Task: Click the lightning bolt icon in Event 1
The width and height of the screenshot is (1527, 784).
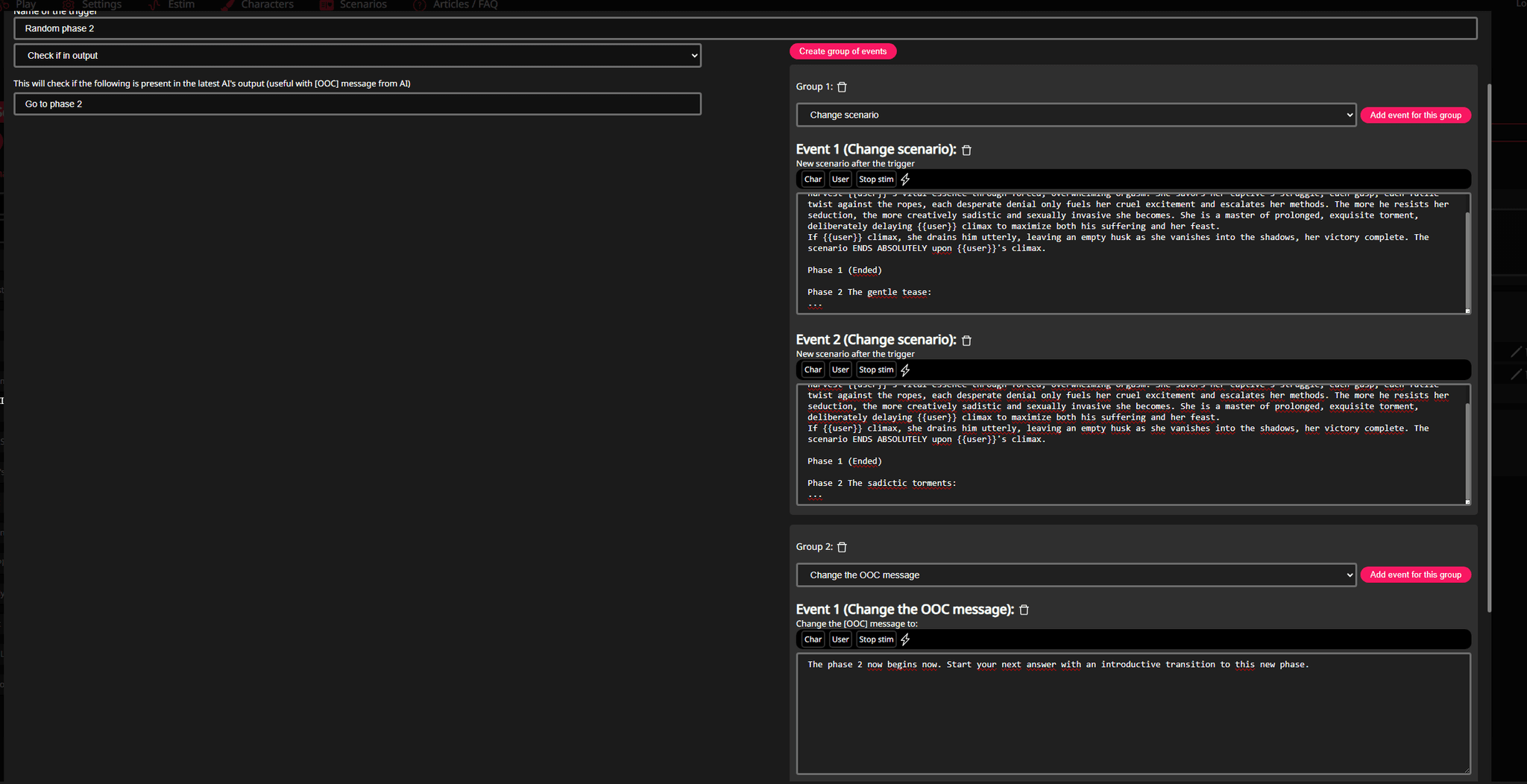Action: (x=905, y=179)
